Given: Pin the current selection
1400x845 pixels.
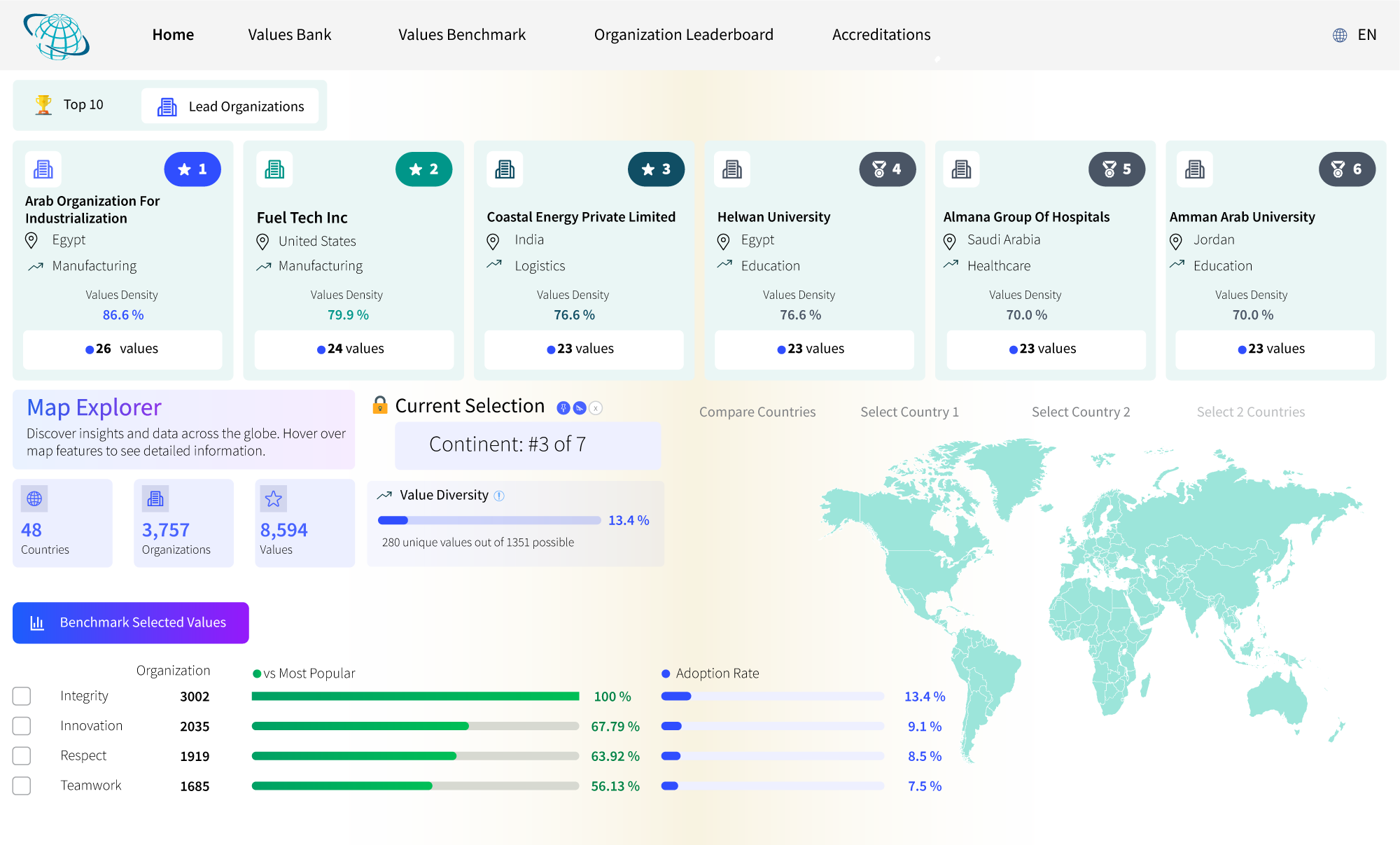Looking at the screenshot, I should pyautogui.click(x=563, y=408).
